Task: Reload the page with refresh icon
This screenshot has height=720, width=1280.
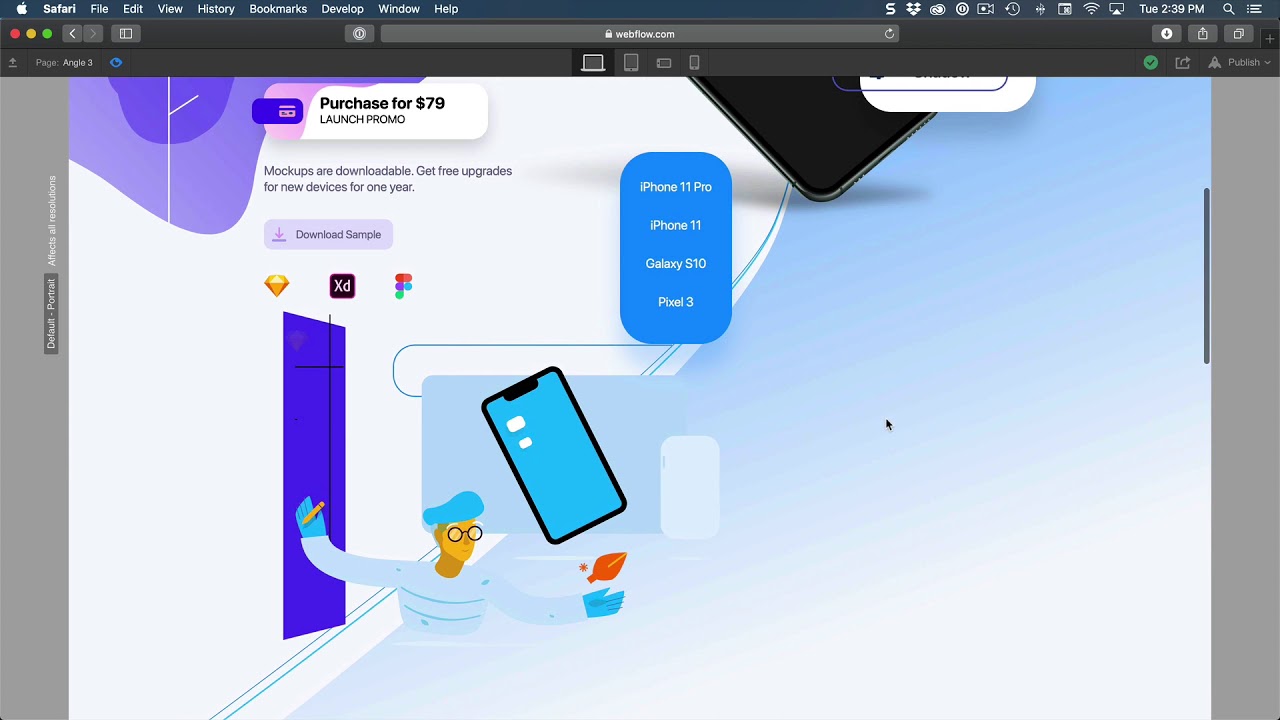Action: 889,33
